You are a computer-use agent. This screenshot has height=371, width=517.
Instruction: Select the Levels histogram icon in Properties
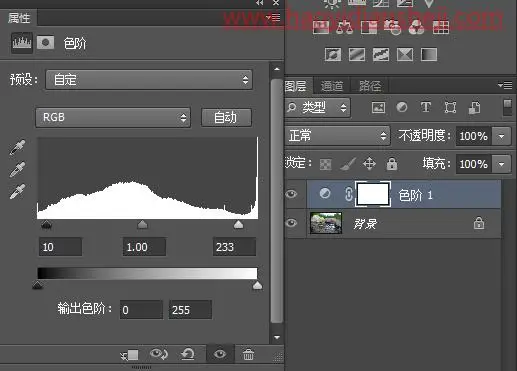point(22,43)
